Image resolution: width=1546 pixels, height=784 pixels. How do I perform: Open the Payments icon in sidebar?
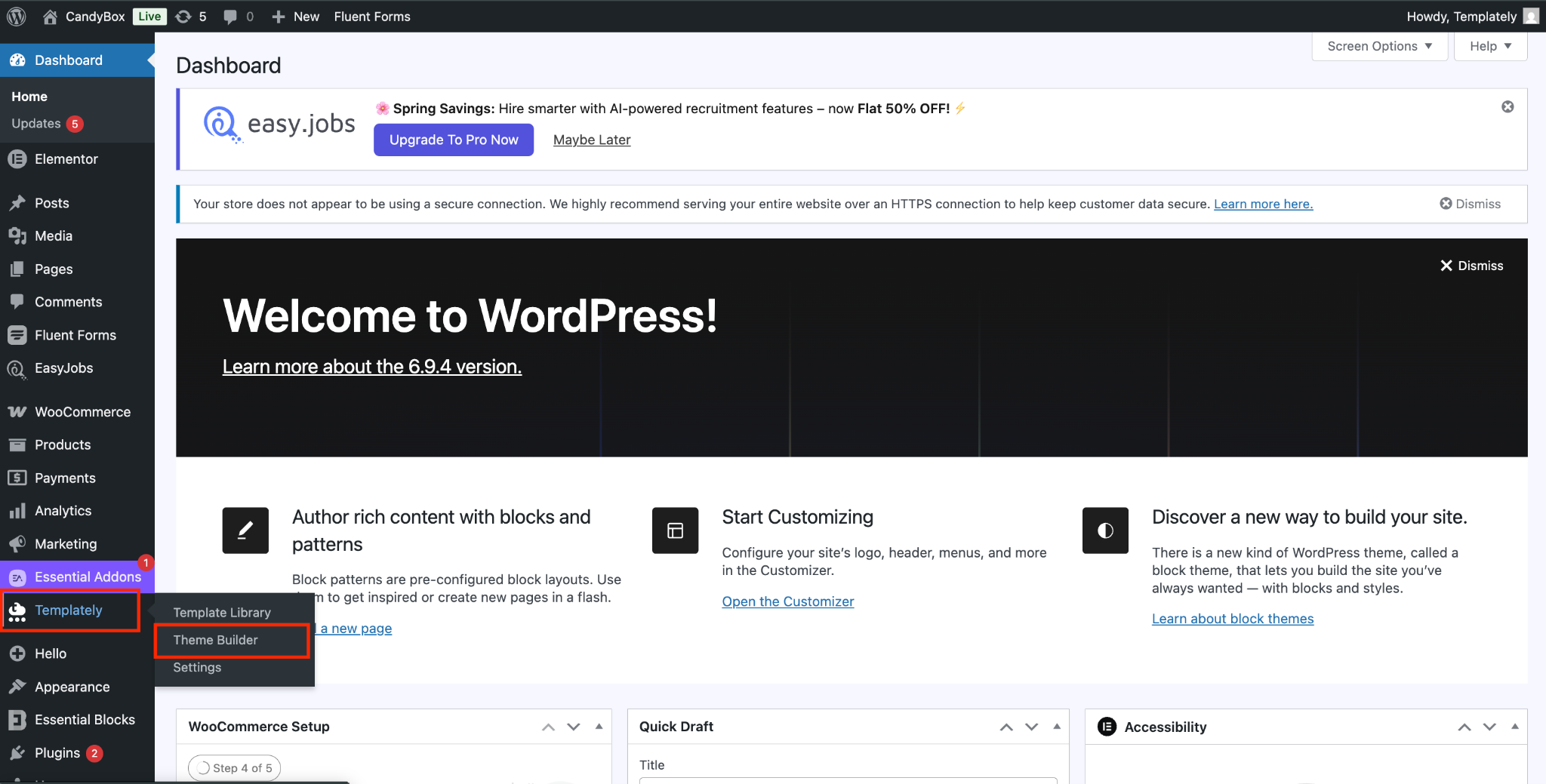(17, 478)
